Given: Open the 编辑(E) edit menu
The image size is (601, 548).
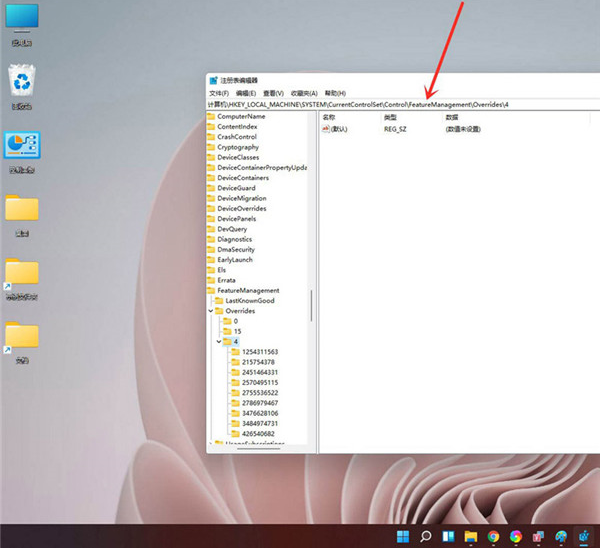Looking at the screenshot, I should (246, 92).
